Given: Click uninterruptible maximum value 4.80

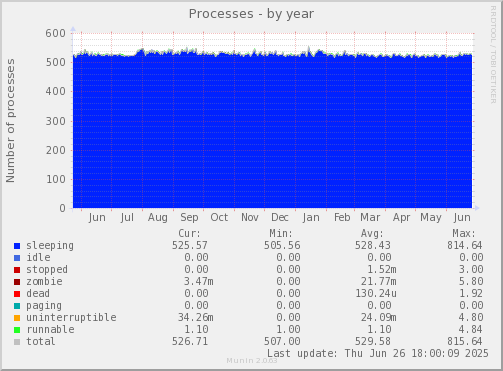Looking at the screenshot, I should tap(471, 317).
